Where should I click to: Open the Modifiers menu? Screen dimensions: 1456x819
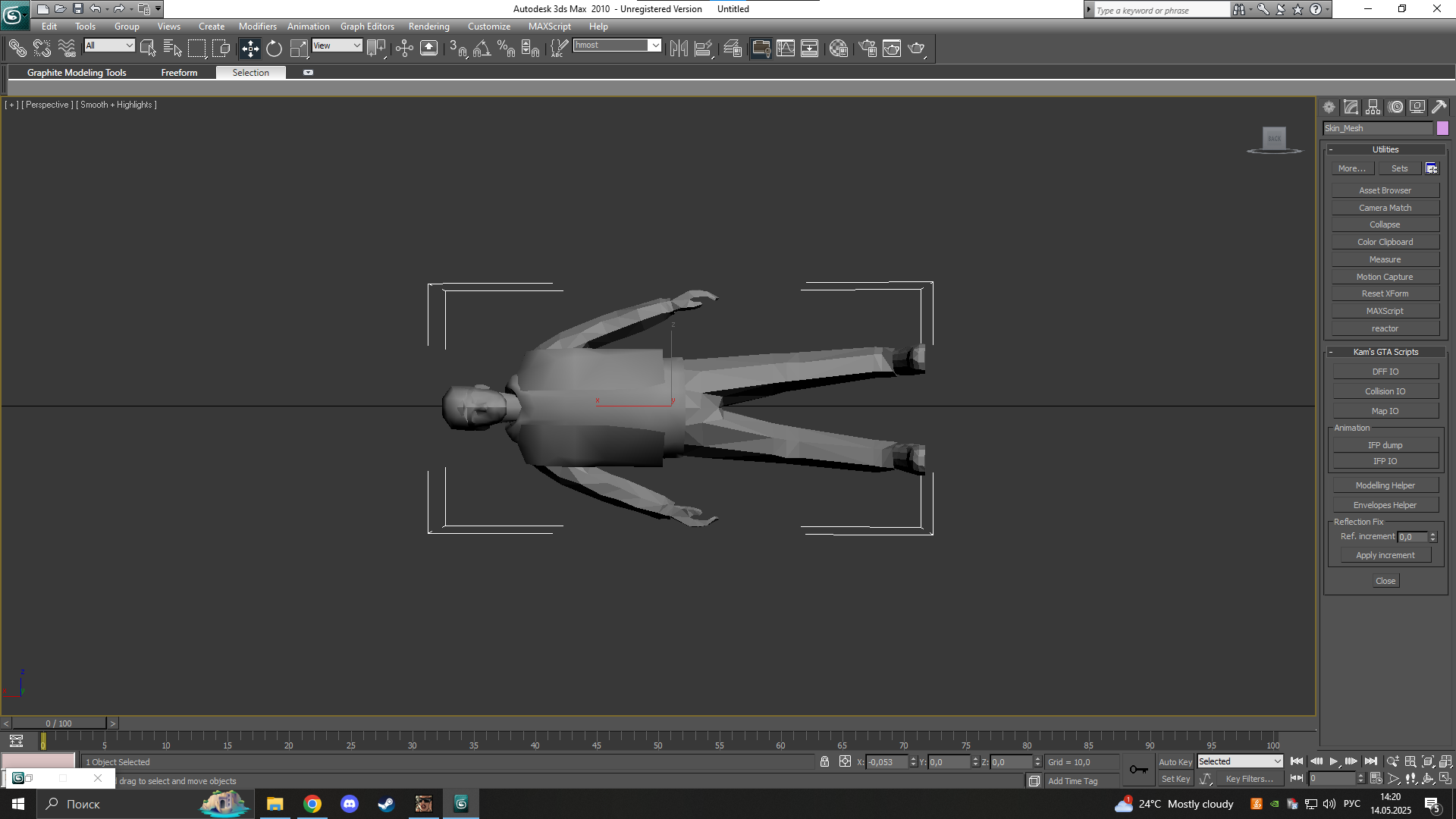pyautogui.click(x=257, y=27)
